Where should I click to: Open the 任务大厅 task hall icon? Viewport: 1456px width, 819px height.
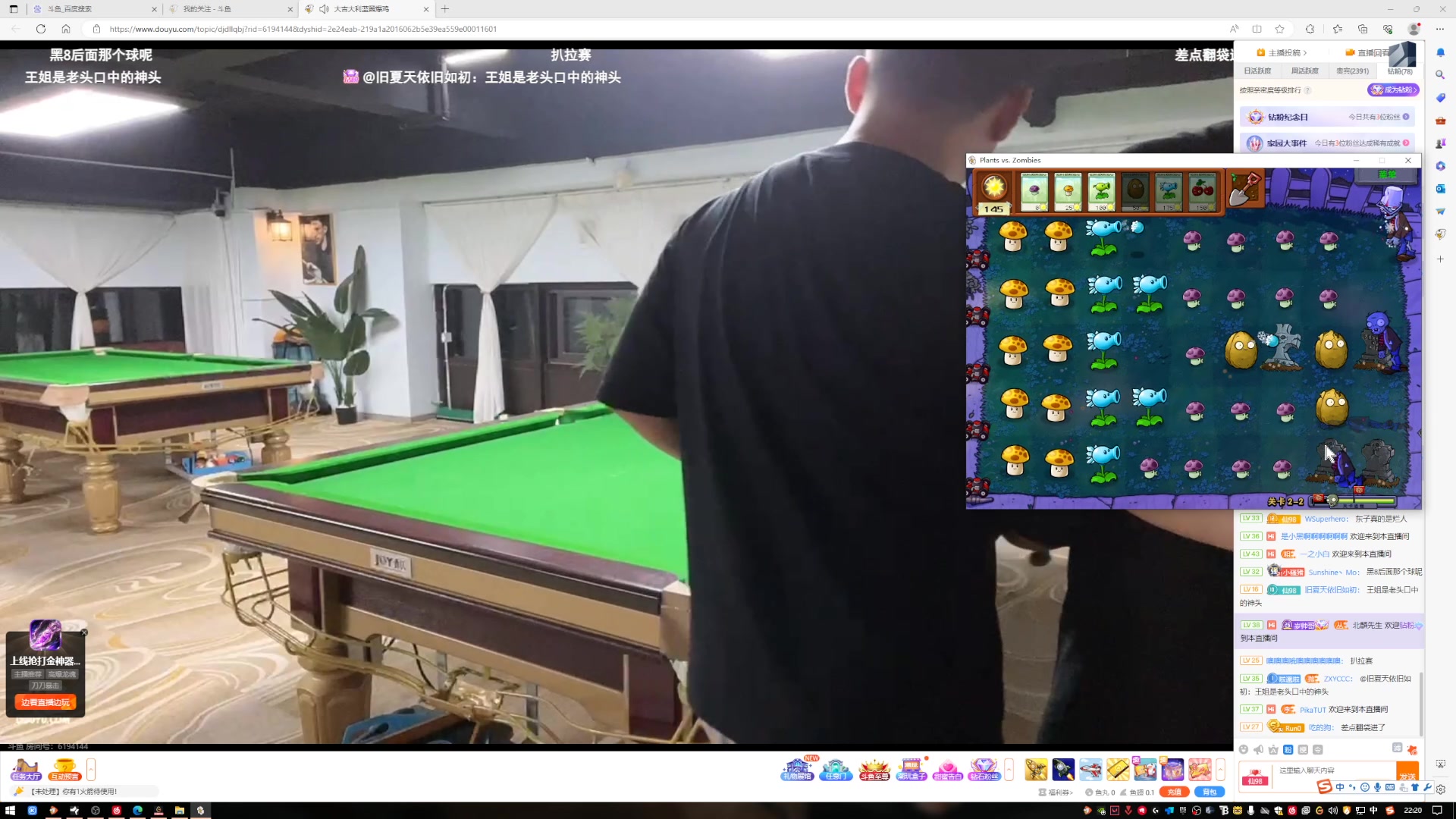click(26, 769)
